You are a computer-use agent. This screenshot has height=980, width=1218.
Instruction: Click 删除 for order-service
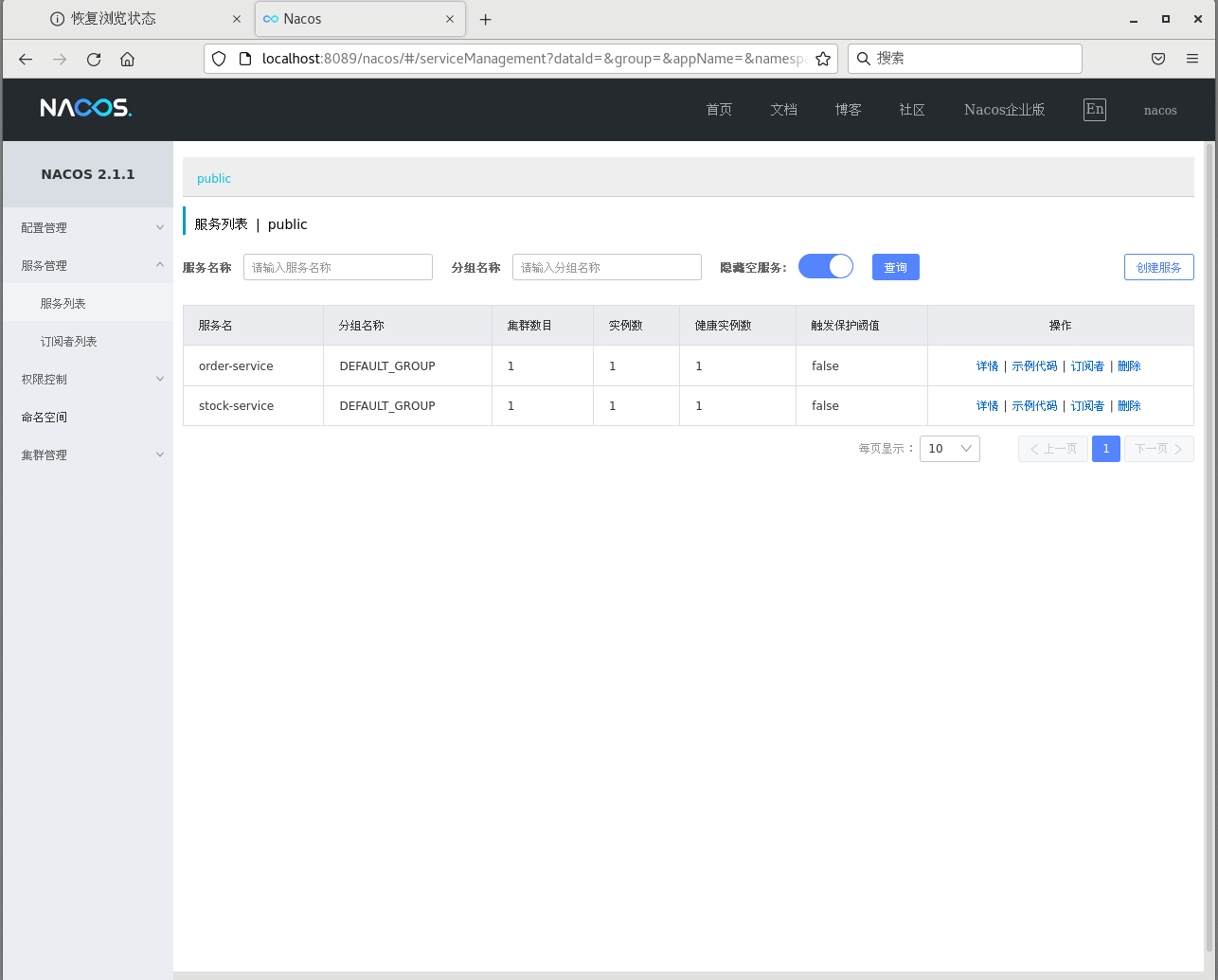coord(1129,365)
